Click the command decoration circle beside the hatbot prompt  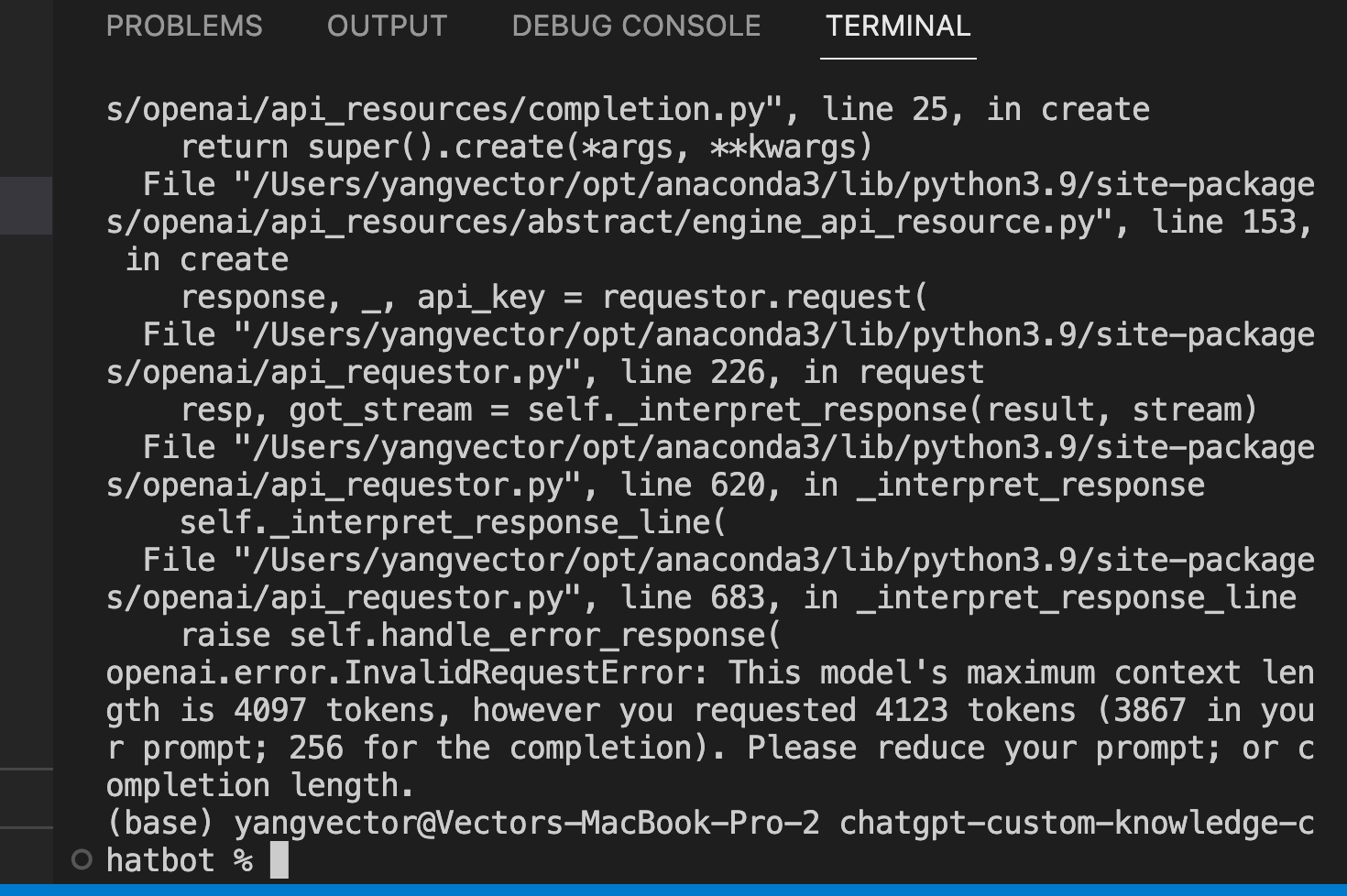pyautogui.click(x=82, y=858)
